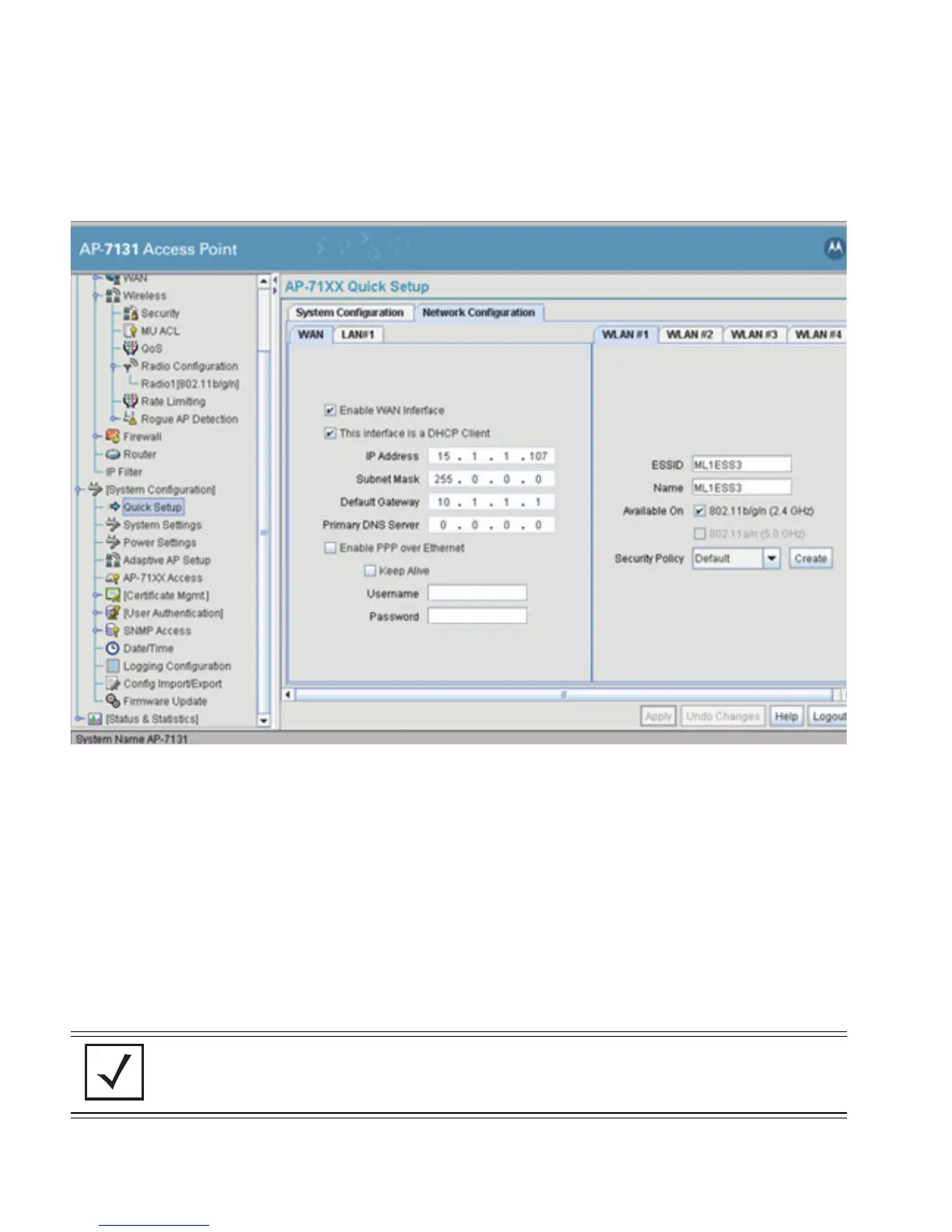The image size is (952, 1232).
Task: Click the Firewall icon
Action: pyautogui.click(x=113, y=436)
